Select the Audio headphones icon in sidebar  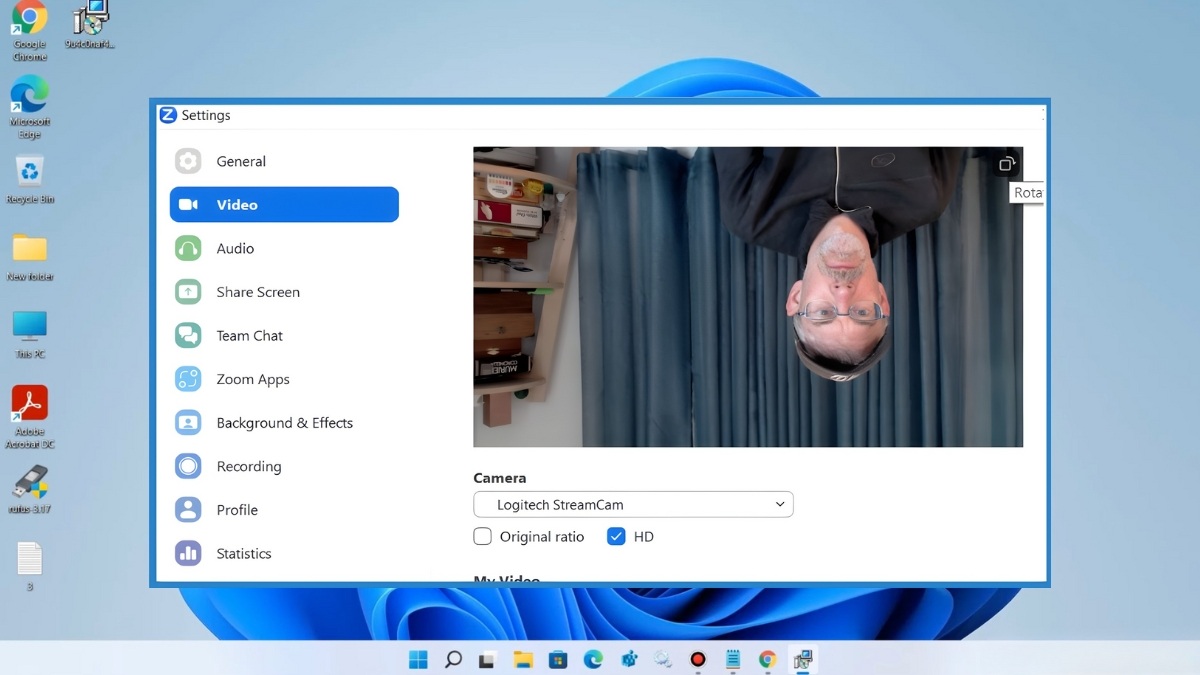(188, 248)
